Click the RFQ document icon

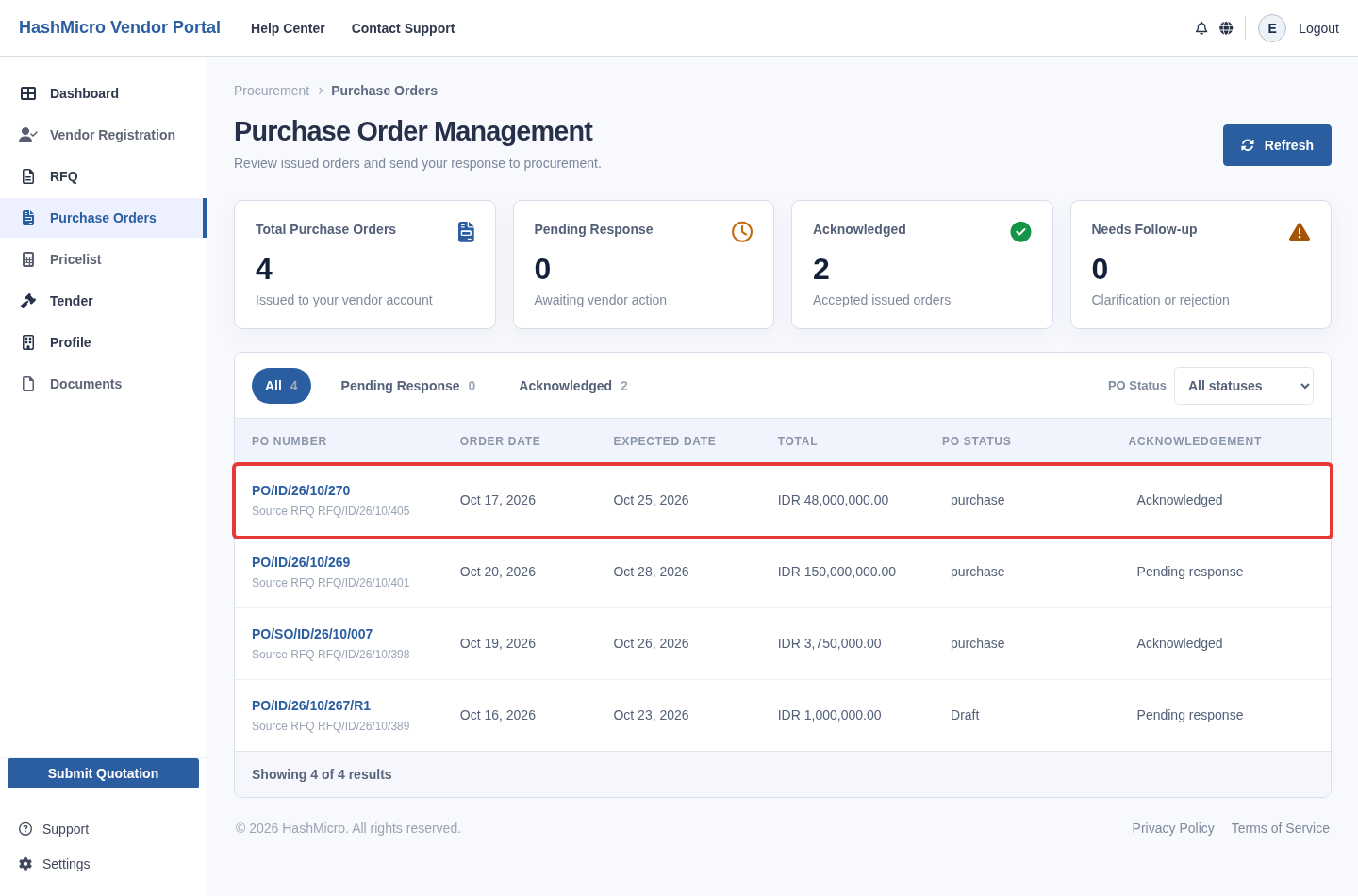[28, 176]
